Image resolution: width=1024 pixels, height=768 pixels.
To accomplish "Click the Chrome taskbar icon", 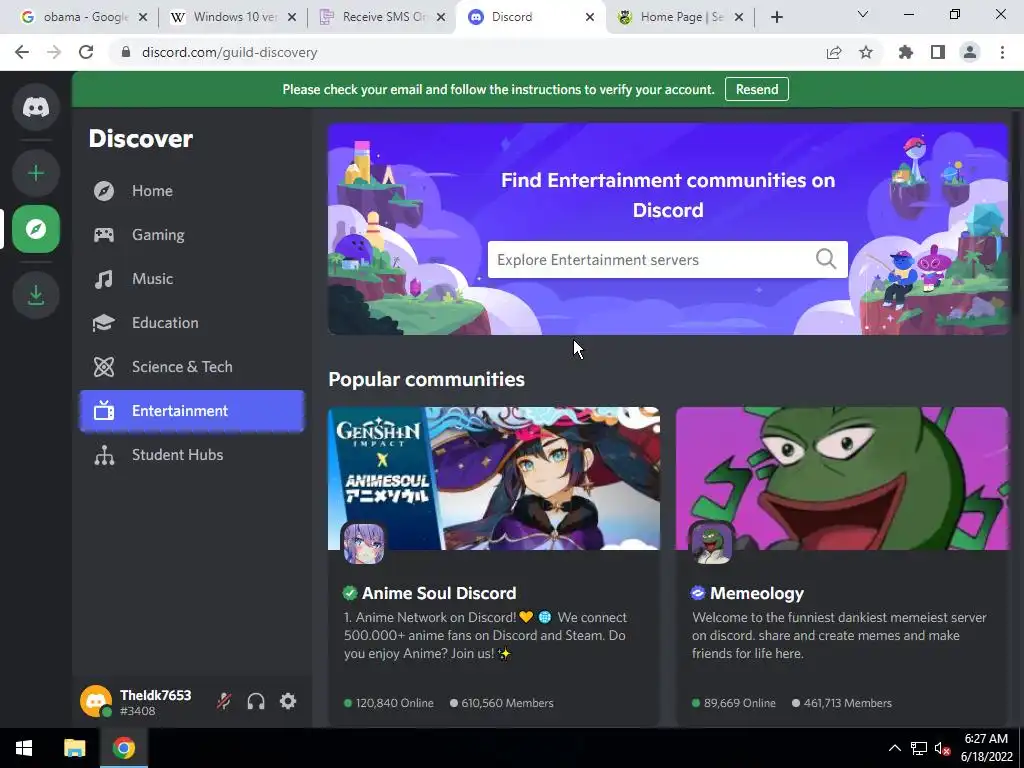I will pyautogui.click(x=123, y=748).
